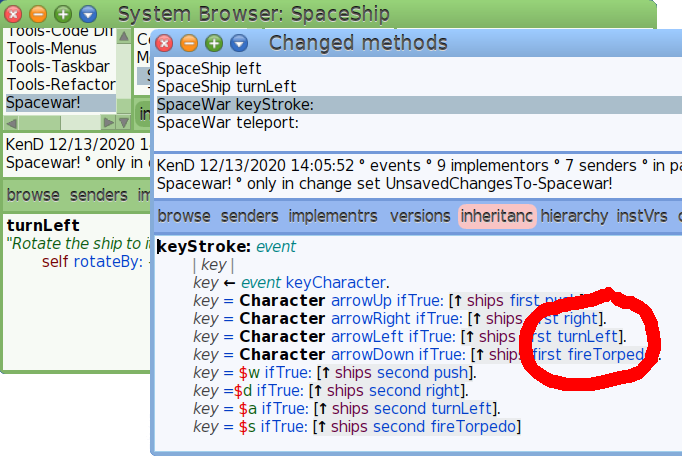Open the System Browser blue window menu icon
Viewport: 682px width, 456px height.
(x=87, y=15)
